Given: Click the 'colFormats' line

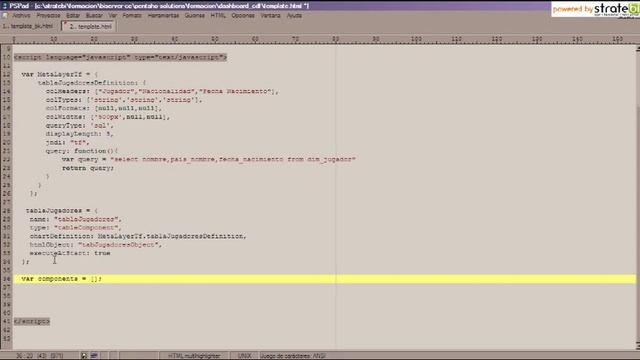Looking at the screenshot, I should [x=103, y=108].
